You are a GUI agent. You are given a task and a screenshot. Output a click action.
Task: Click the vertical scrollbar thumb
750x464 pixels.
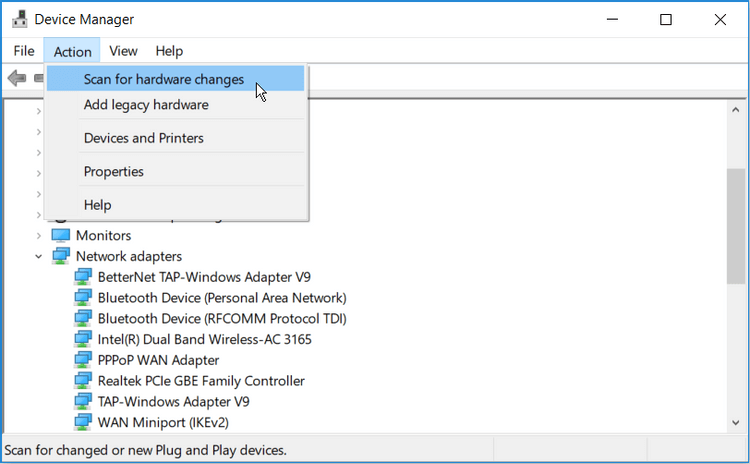[735, 225]
